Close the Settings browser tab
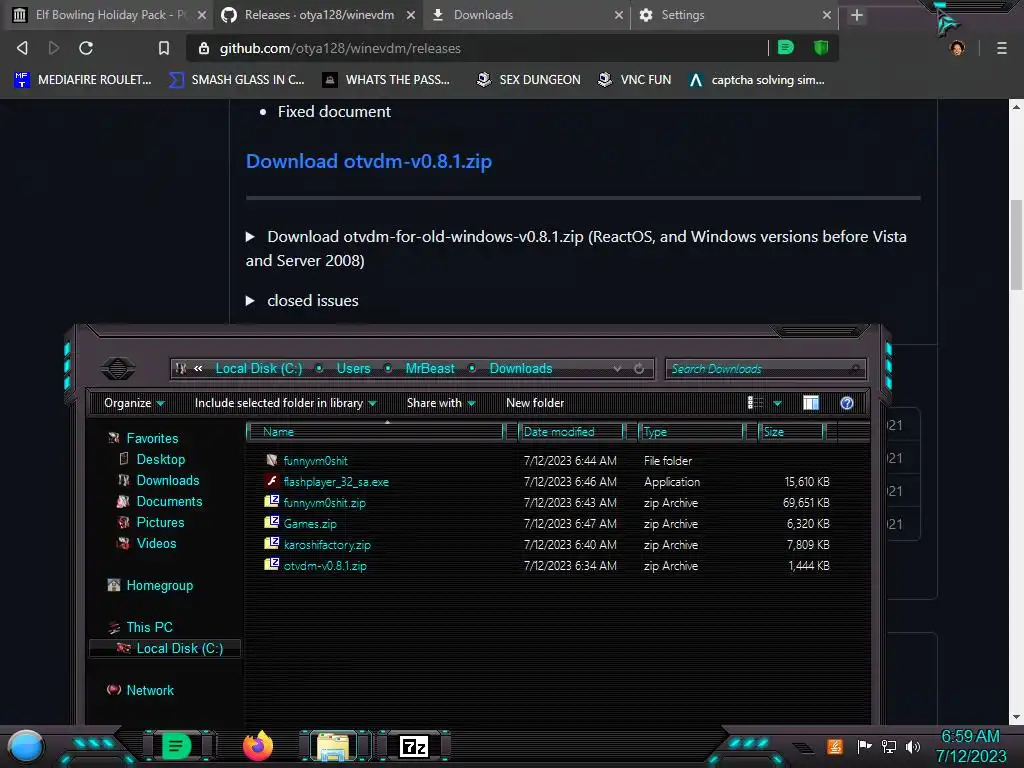 click(827, 15)
